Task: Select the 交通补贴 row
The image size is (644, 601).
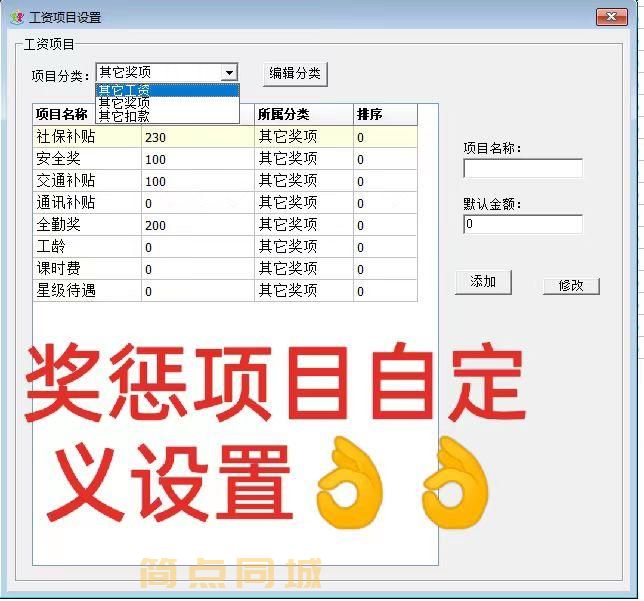Action: (x=225, y=181)
